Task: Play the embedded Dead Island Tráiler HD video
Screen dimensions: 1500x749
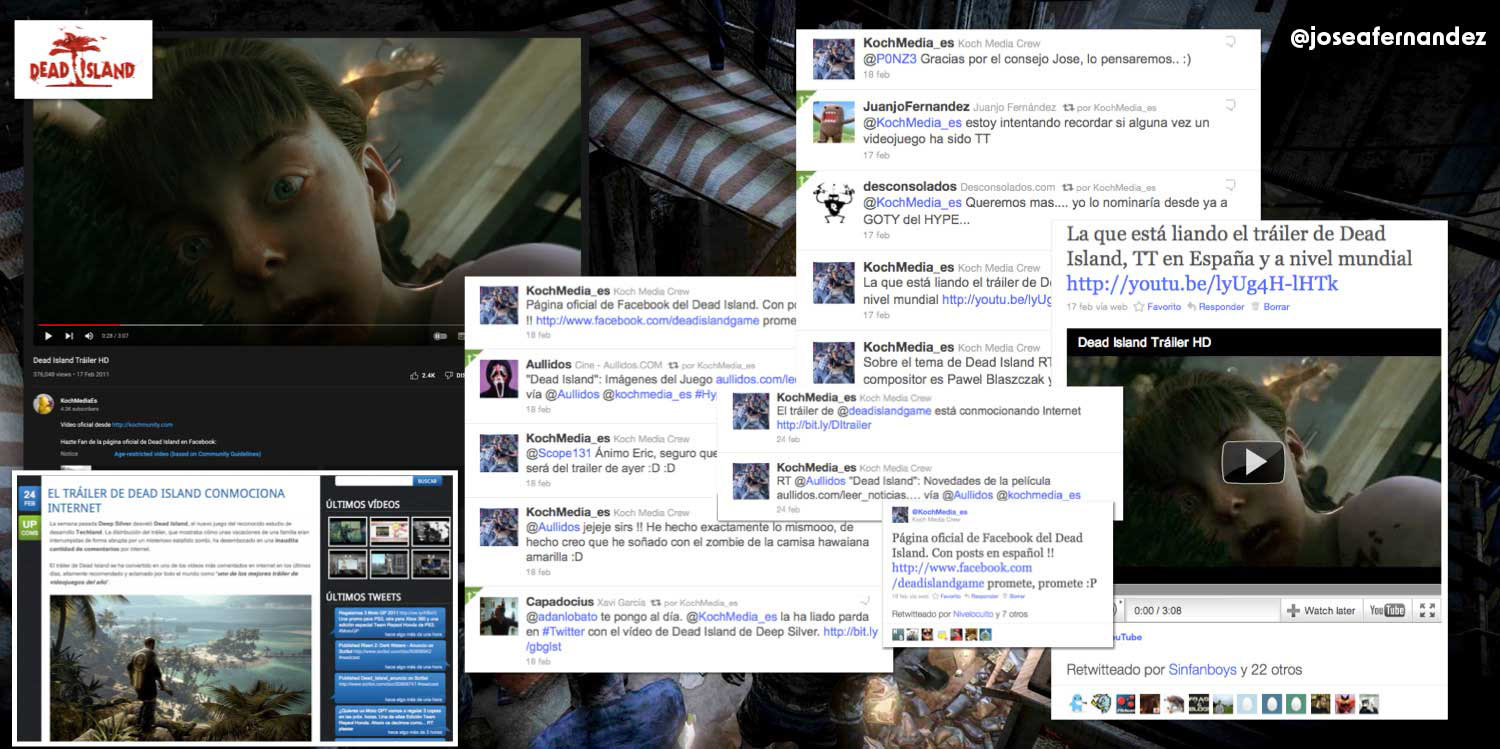Action: point(1253,462)
